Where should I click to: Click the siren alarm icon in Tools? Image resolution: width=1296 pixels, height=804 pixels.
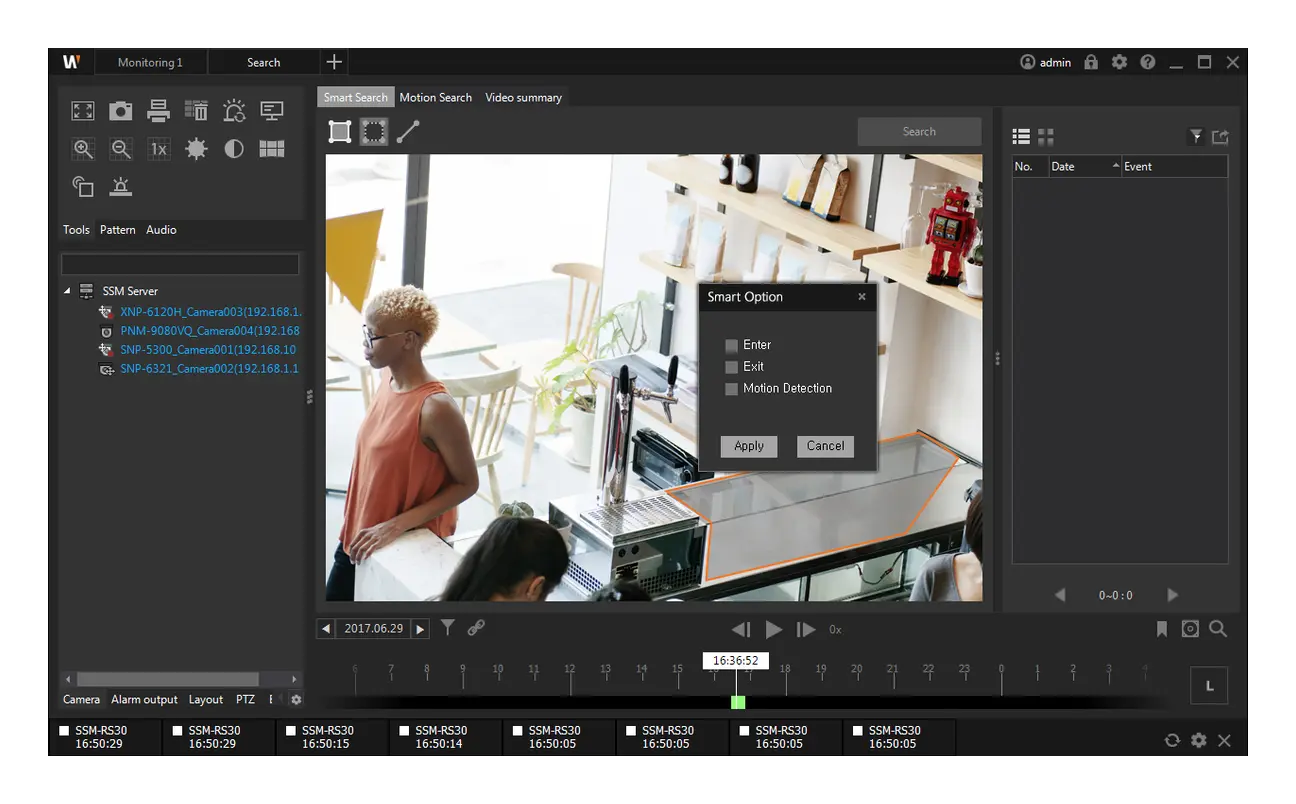pyautogui.click(x=120, y=186)
